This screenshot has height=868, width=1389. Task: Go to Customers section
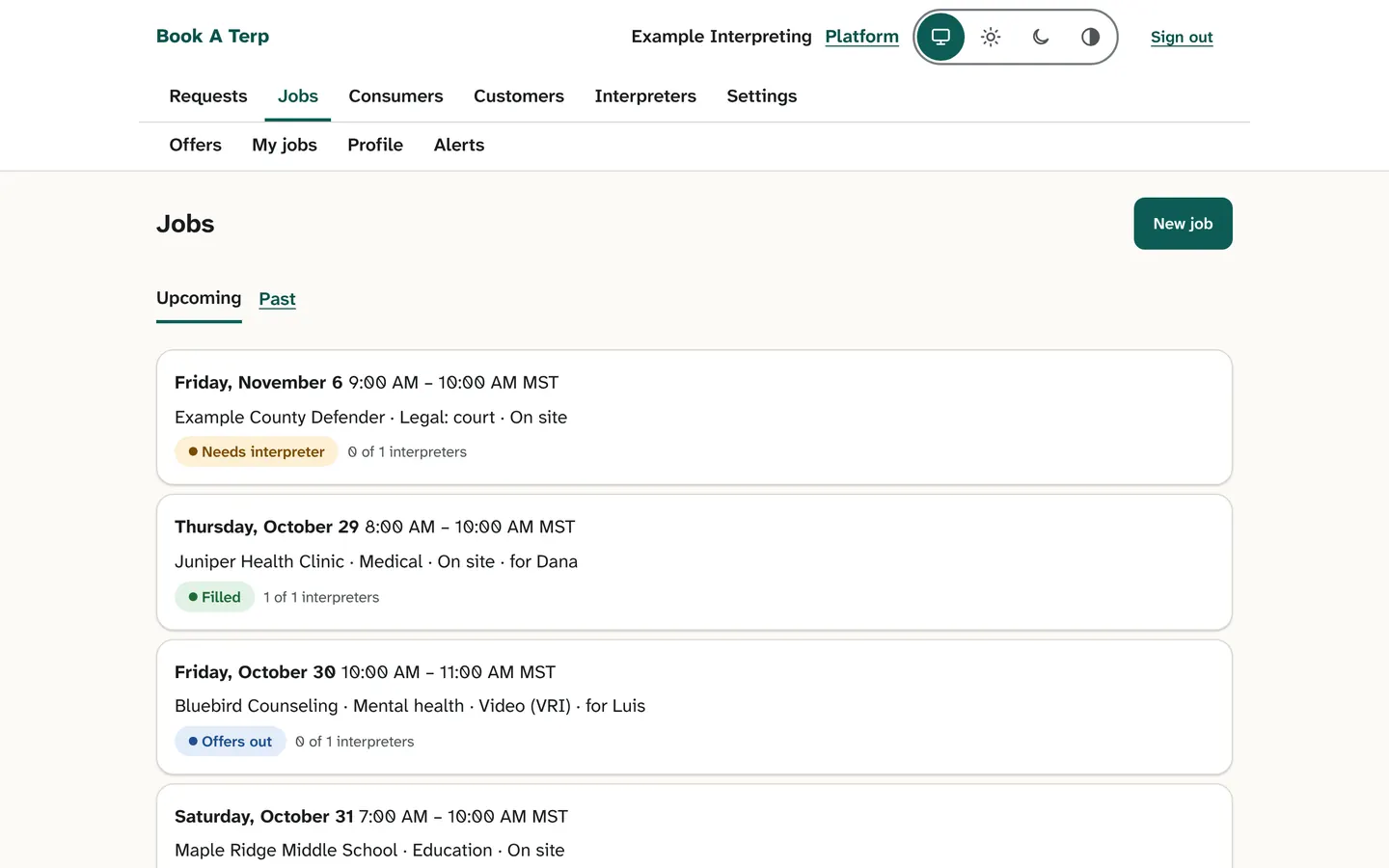(519, 96)
